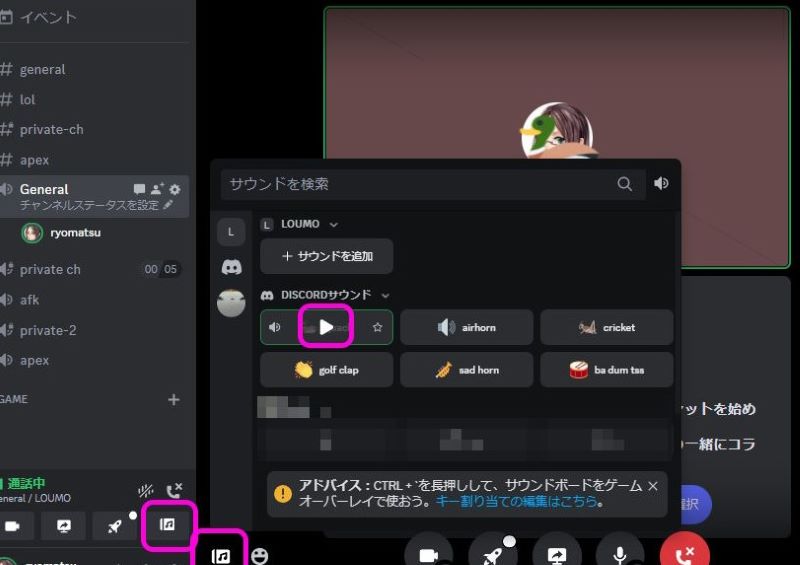Image resolution: width=800 pixels, height=565 pixels.
Task: Click the noise suppression icon
Action: click(145, 491)
